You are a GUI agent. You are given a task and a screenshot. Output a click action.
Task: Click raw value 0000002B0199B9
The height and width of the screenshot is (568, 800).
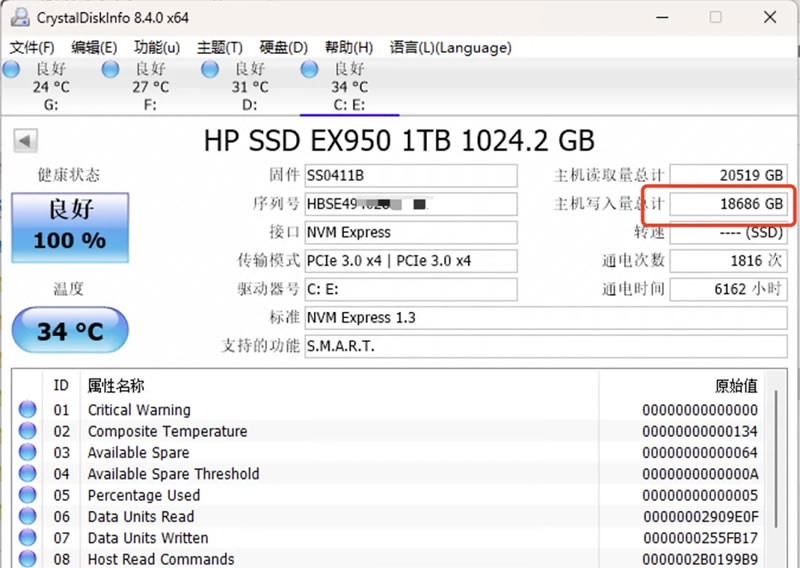pyautogui.click(x=701, y=559)
